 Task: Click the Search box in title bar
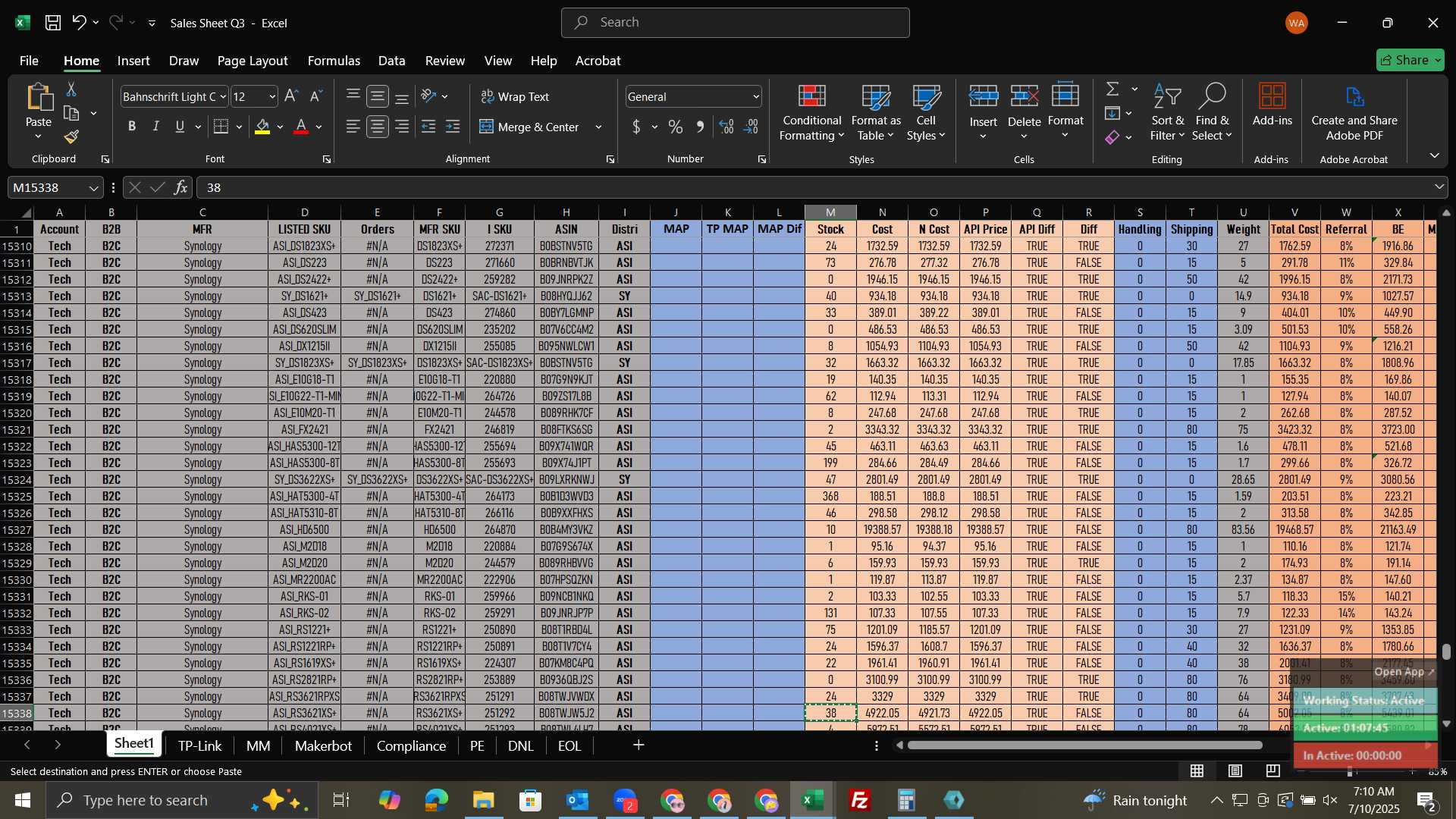click(x=735, y=23)
